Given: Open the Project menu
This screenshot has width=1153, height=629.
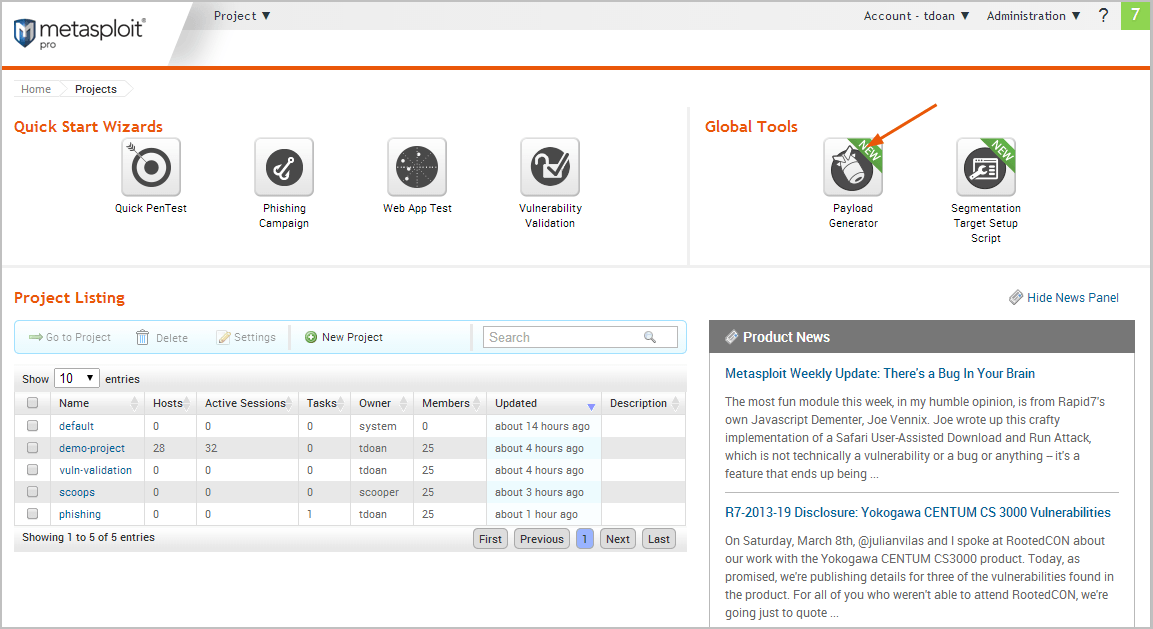Looking at the screenshot, I should (x=242, y=16).
